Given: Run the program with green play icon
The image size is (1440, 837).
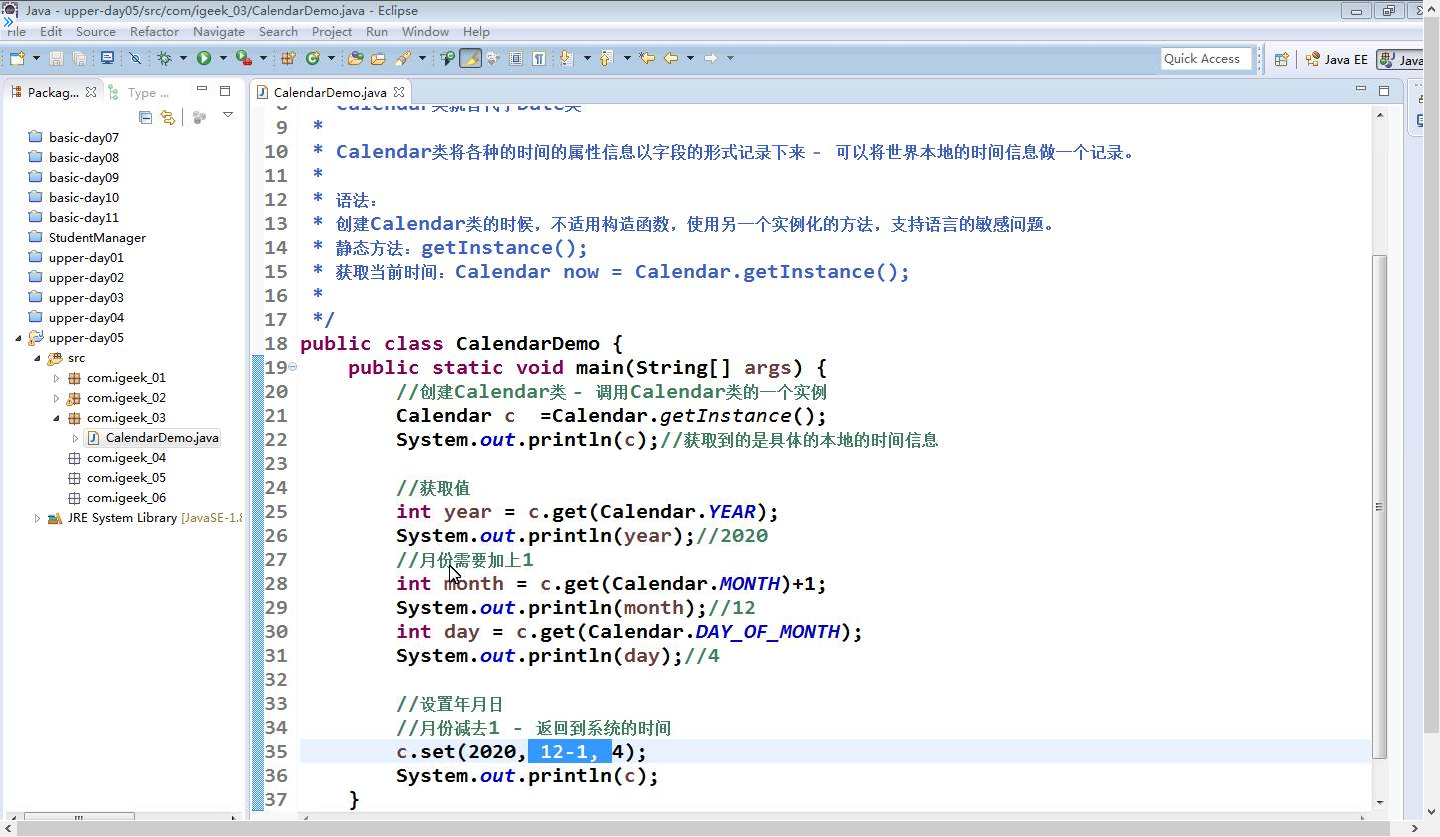Looking at the screenshot, I should pos(204,59).
